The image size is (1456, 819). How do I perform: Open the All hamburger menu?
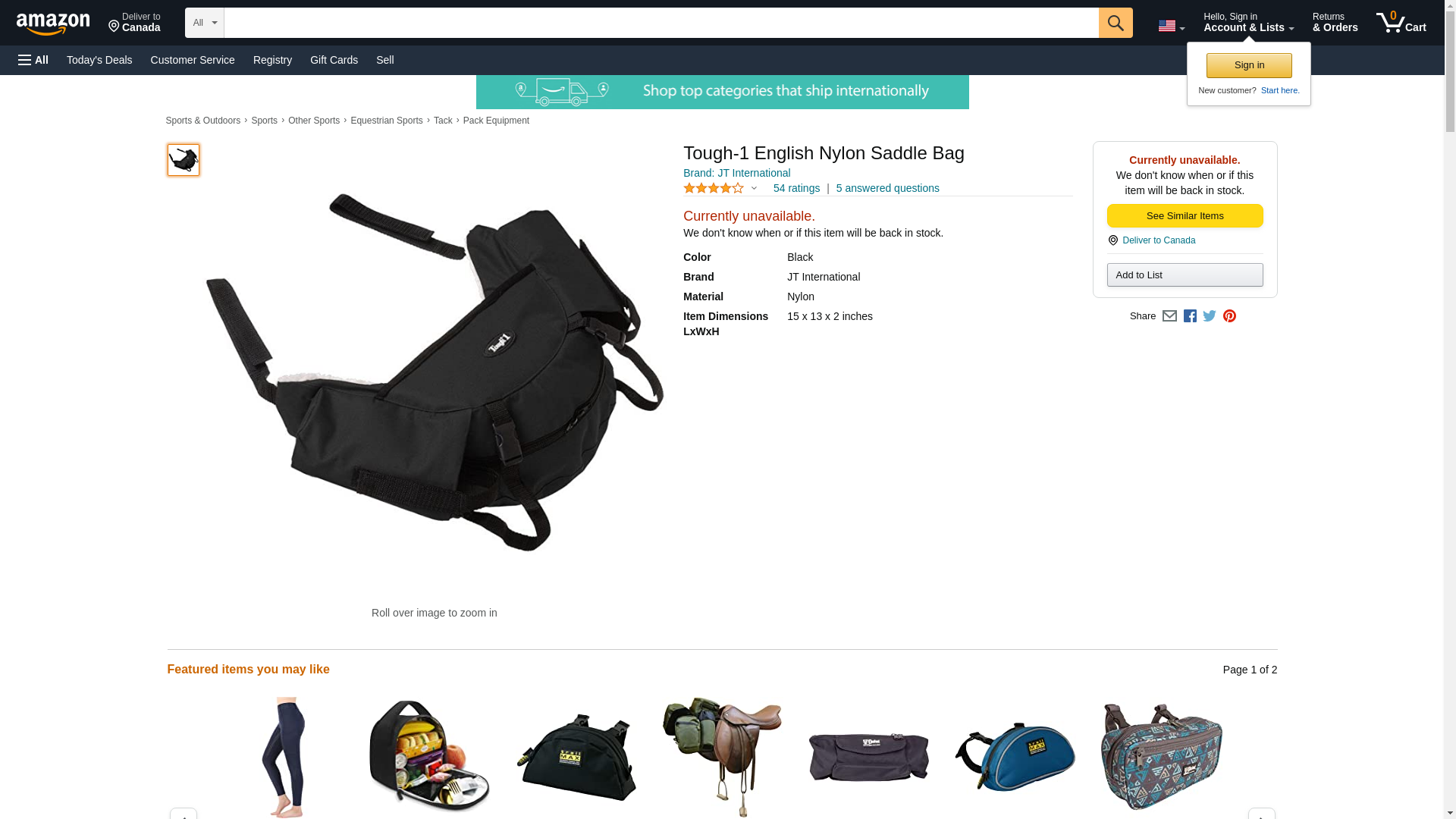coord(33,60)
